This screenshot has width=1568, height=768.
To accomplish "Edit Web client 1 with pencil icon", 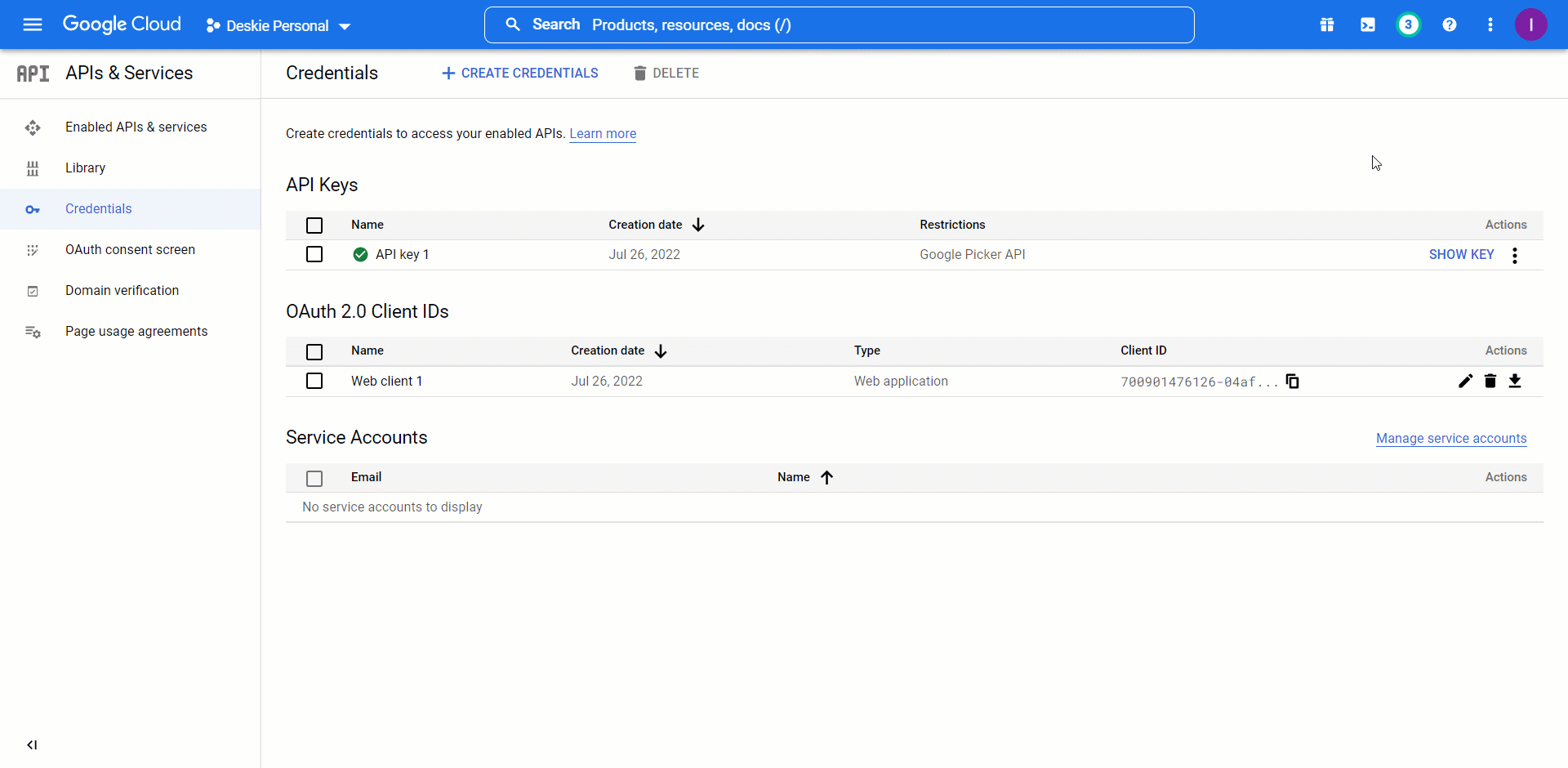I will (x=1466, y=381).
